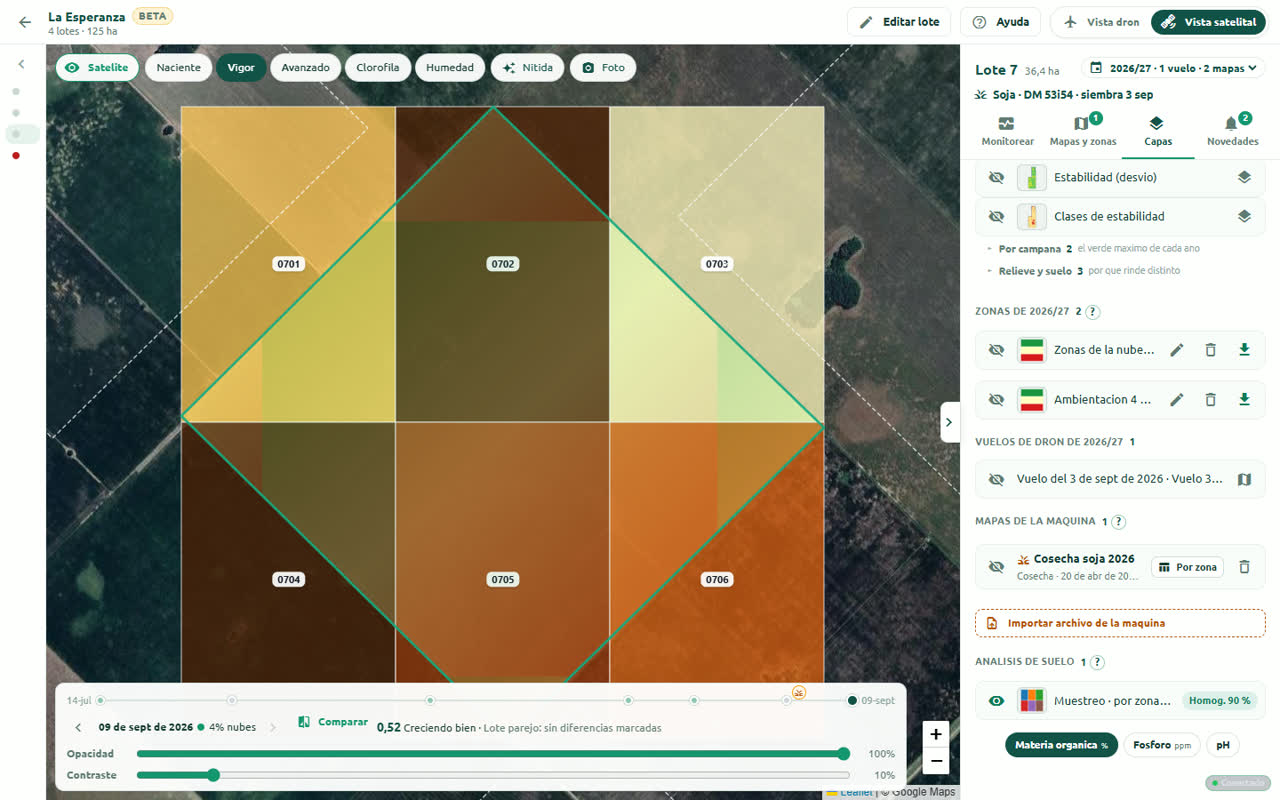Screen dimensions: 1280x800
Task: Zoom in on the map
Action: point(935,734)
